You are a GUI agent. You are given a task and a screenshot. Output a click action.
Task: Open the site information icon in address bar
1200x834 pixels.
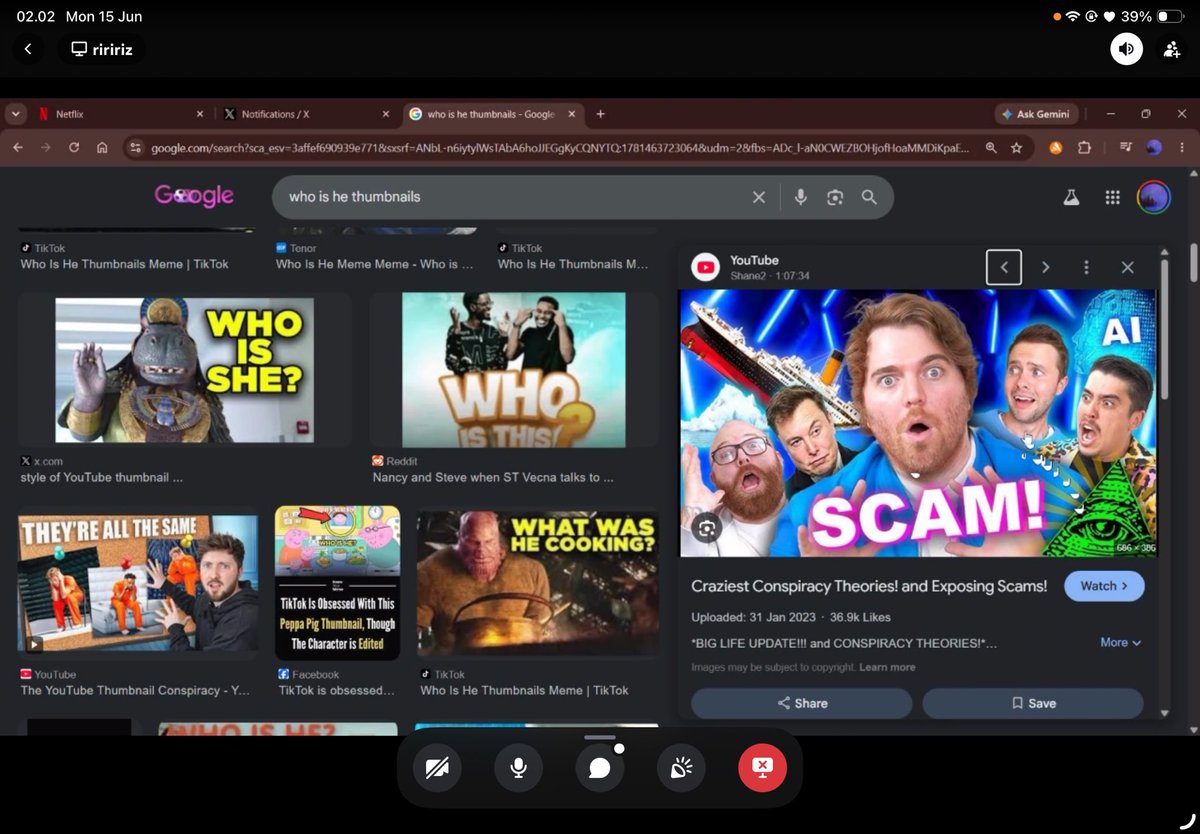[x=136, y=147]
